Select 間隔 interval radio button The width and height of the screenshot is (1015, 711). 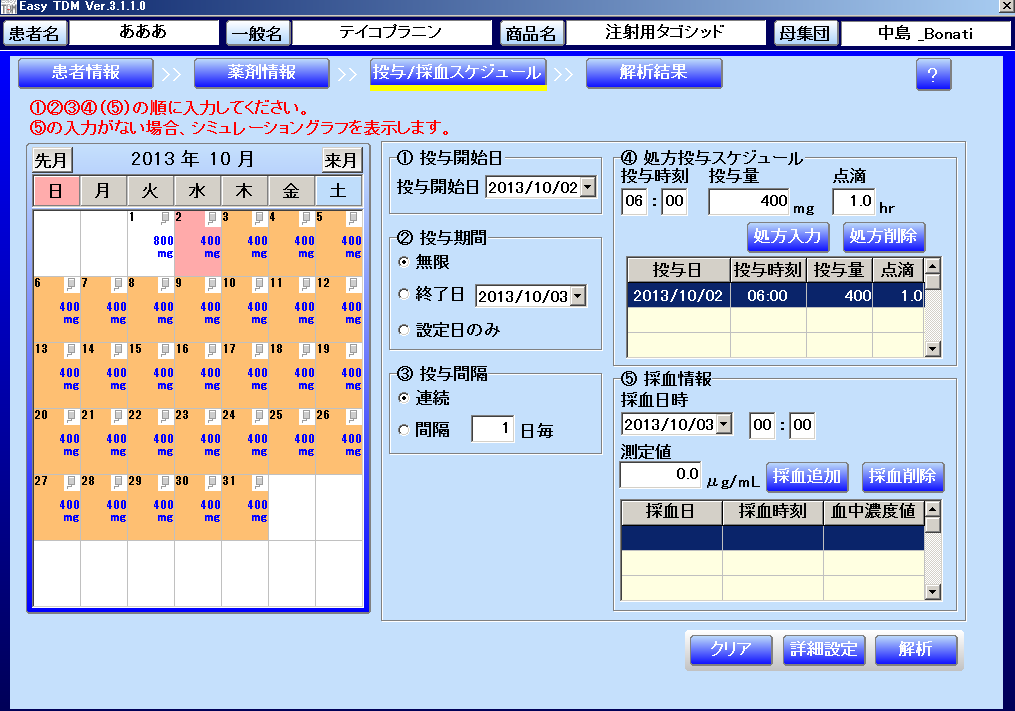404,430
